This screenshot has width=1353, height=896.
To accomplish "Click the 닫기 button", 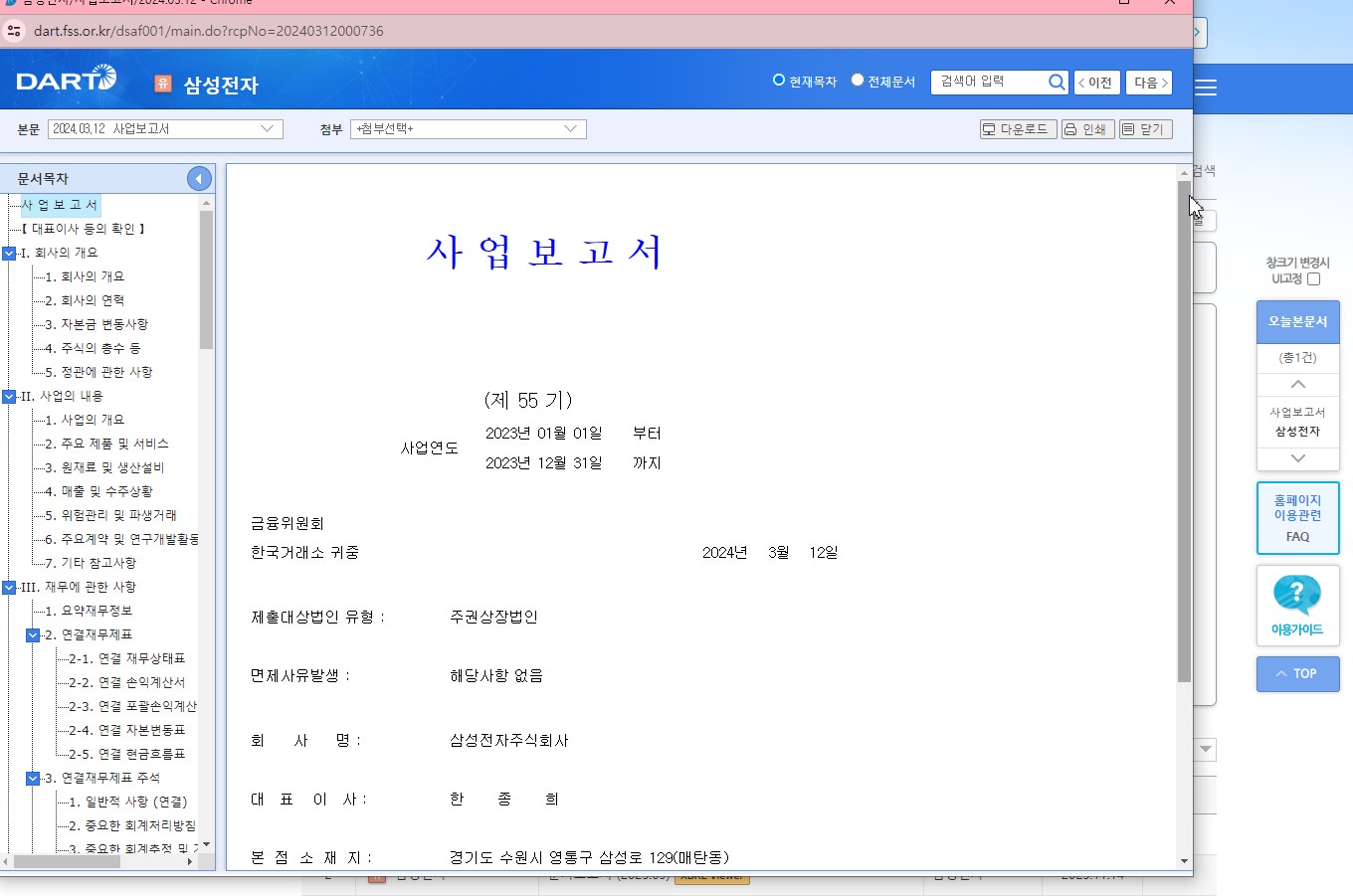I will (1145, 129).
